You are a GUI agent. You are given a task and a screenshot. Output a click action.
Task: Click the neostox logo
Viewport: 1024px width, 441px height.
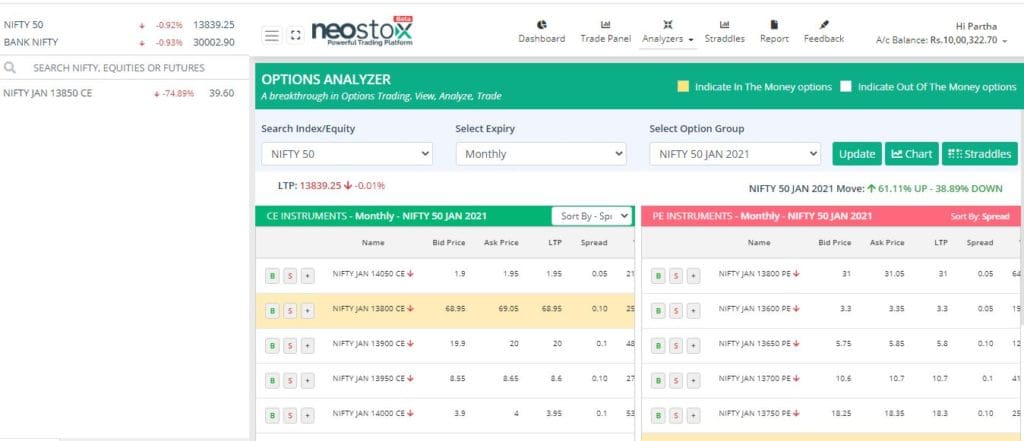point(362,31)
